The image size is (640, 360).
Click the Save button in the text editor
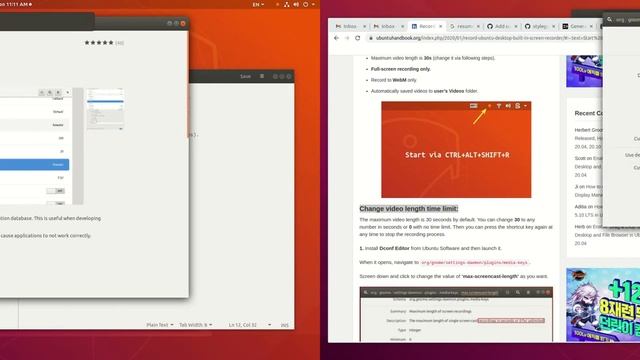245,76
